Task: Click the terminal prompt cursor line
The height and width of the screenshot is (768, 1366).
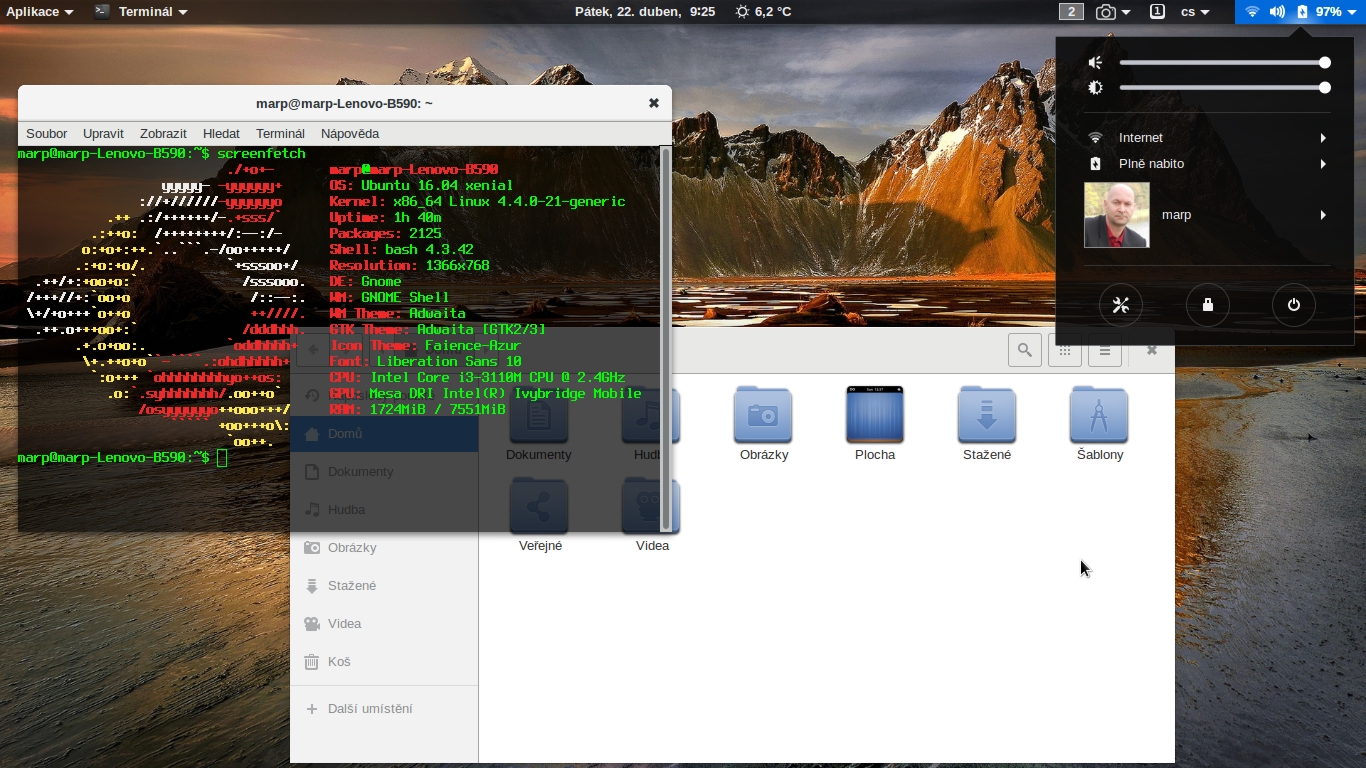Action: [x=123, y=457]
